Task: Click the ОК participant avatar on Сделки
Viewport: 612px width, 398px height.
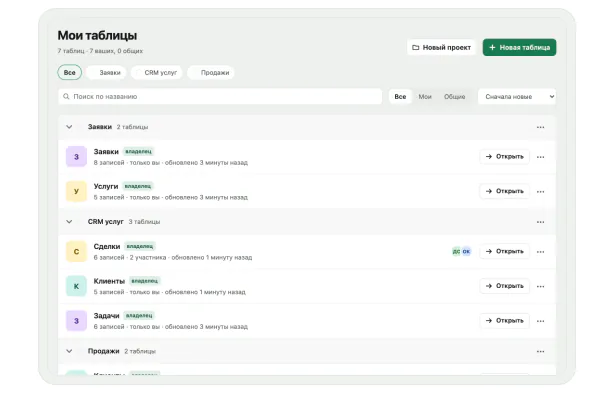Action: click(x=466, y=252)
